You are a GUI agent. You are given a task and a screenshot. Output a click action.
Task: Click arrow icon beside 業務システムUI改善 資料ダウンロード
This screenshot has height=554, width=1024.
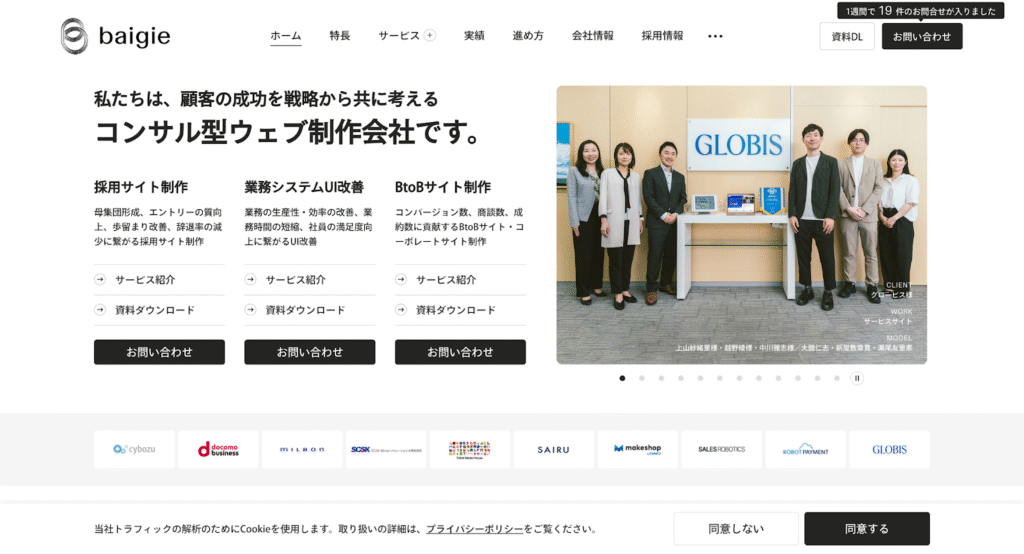tap(250, 310)
